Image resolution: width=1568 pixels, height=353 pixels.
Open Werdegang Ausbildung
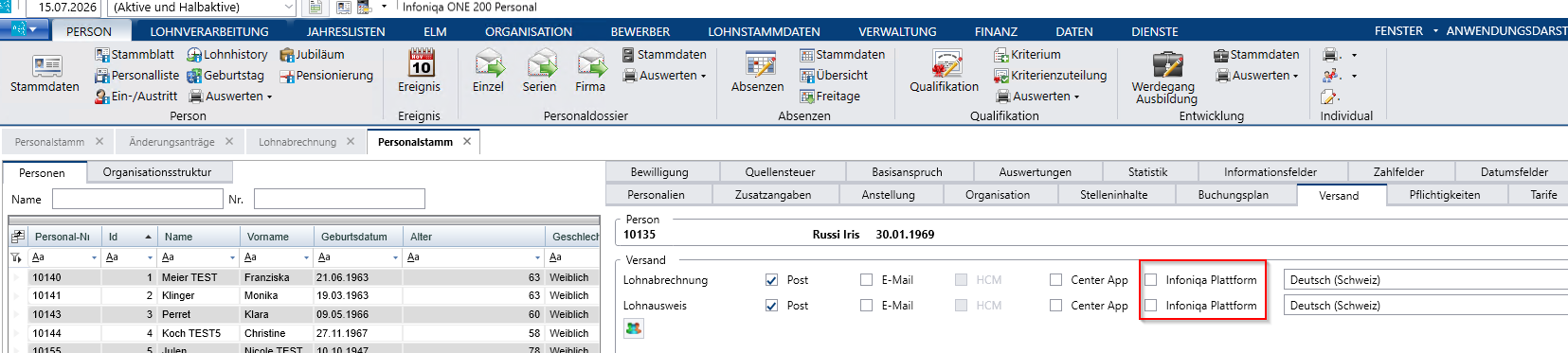click(1166, 78)
